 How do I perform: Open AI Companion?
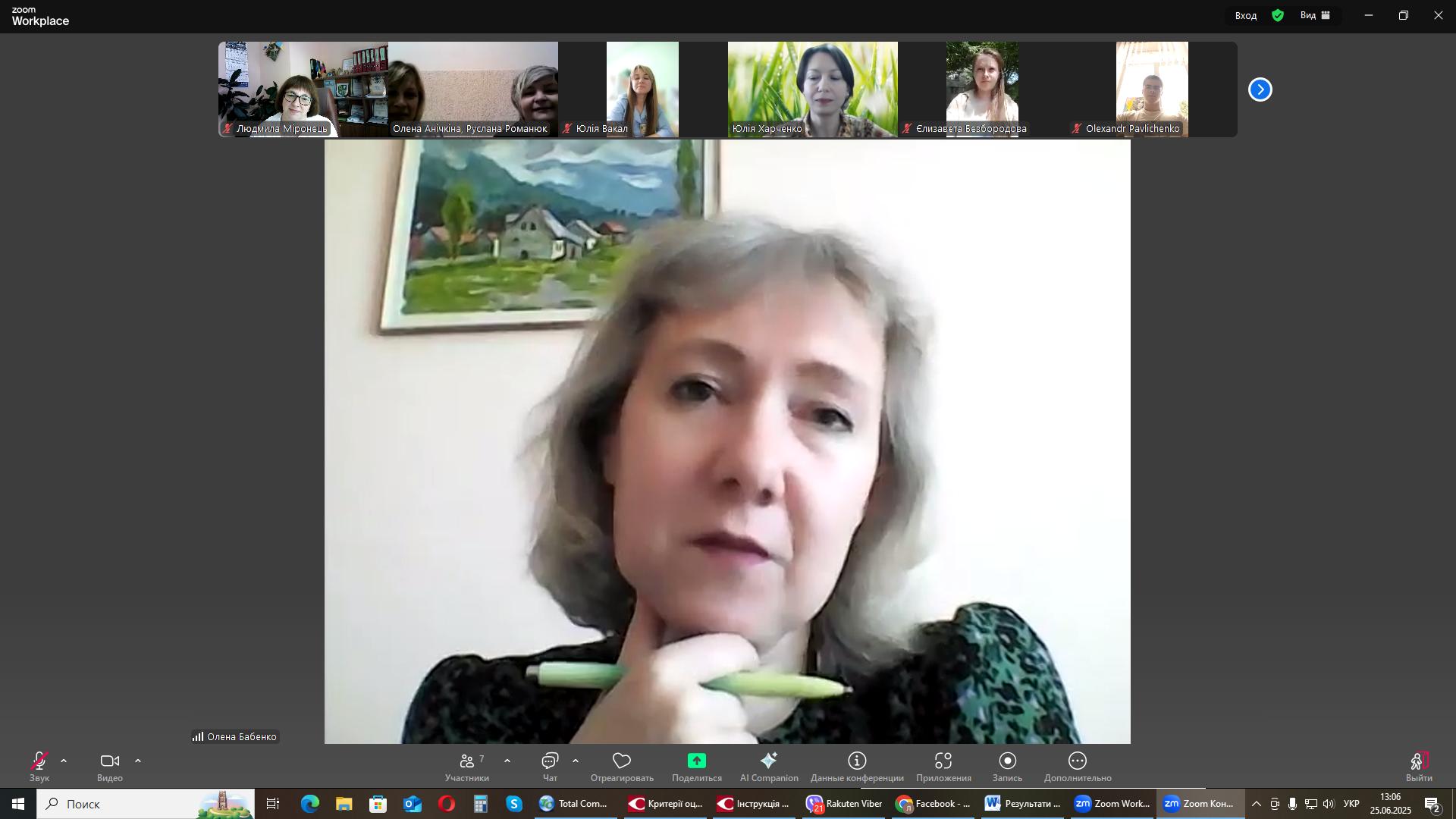[x=769, y=767]
